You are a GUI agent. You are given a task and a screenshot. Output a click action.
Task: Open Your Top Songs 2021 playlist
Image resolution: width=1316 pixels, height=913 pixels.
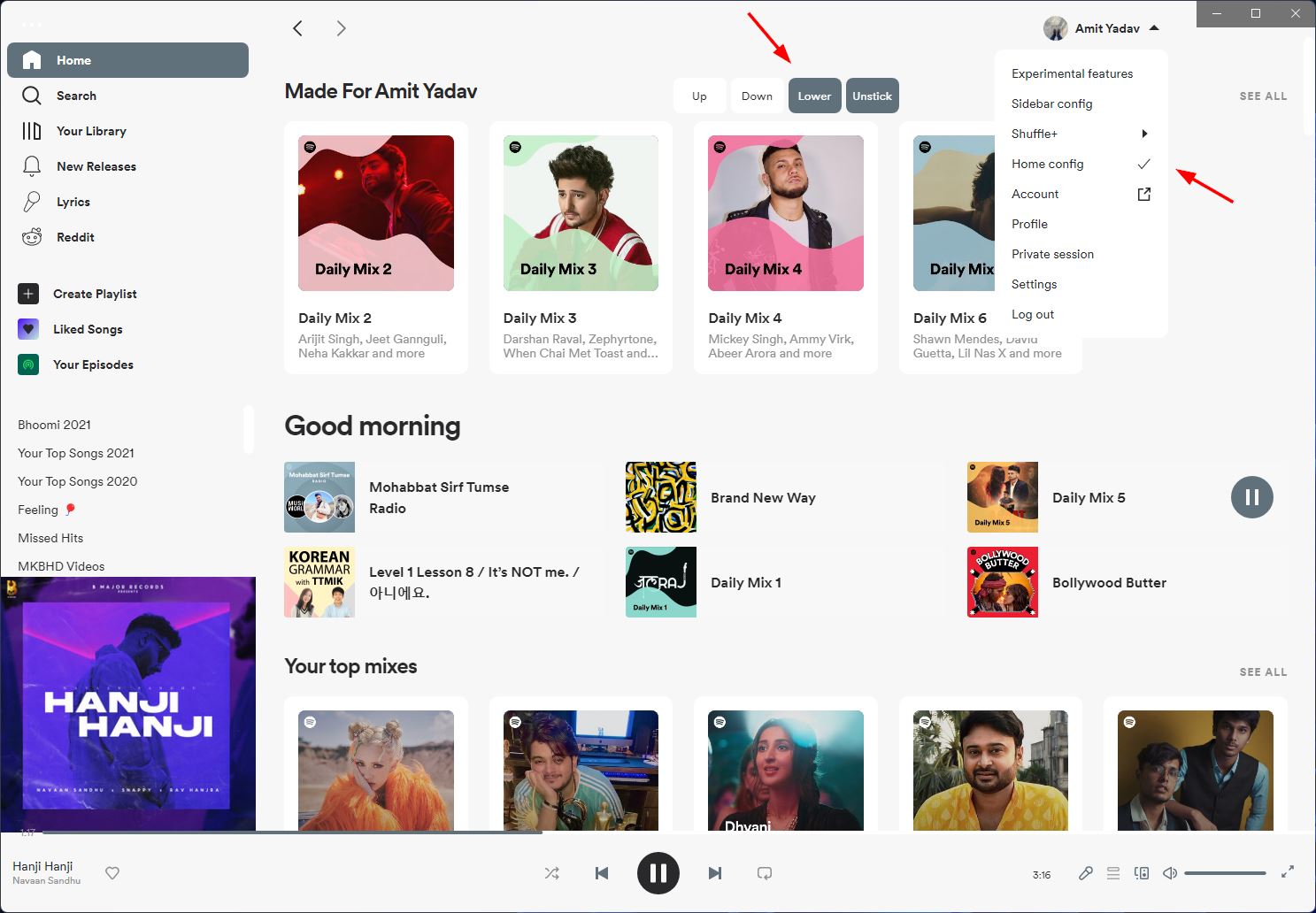pyautogui.click(x=76, y=453)
